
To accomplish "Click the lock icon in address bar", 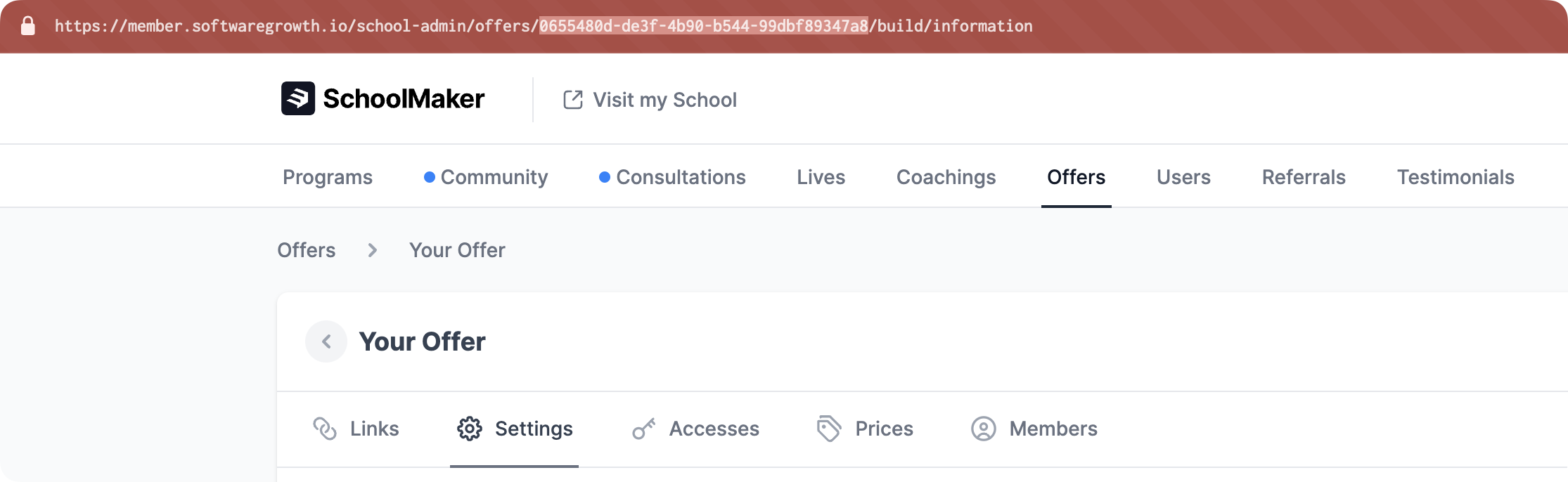I will click(x=28, y=26).
